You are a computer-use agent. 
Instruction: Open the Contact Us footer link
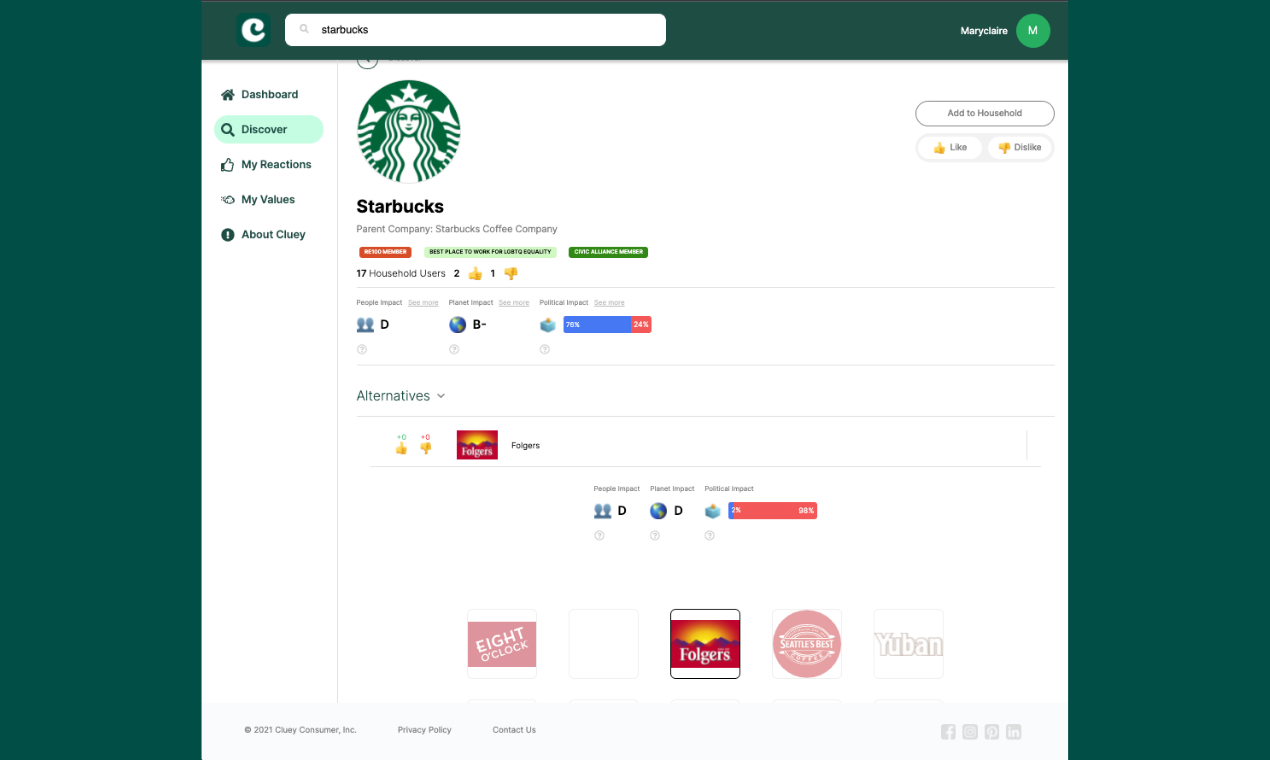pyautogui.click(x=514, y=730)
